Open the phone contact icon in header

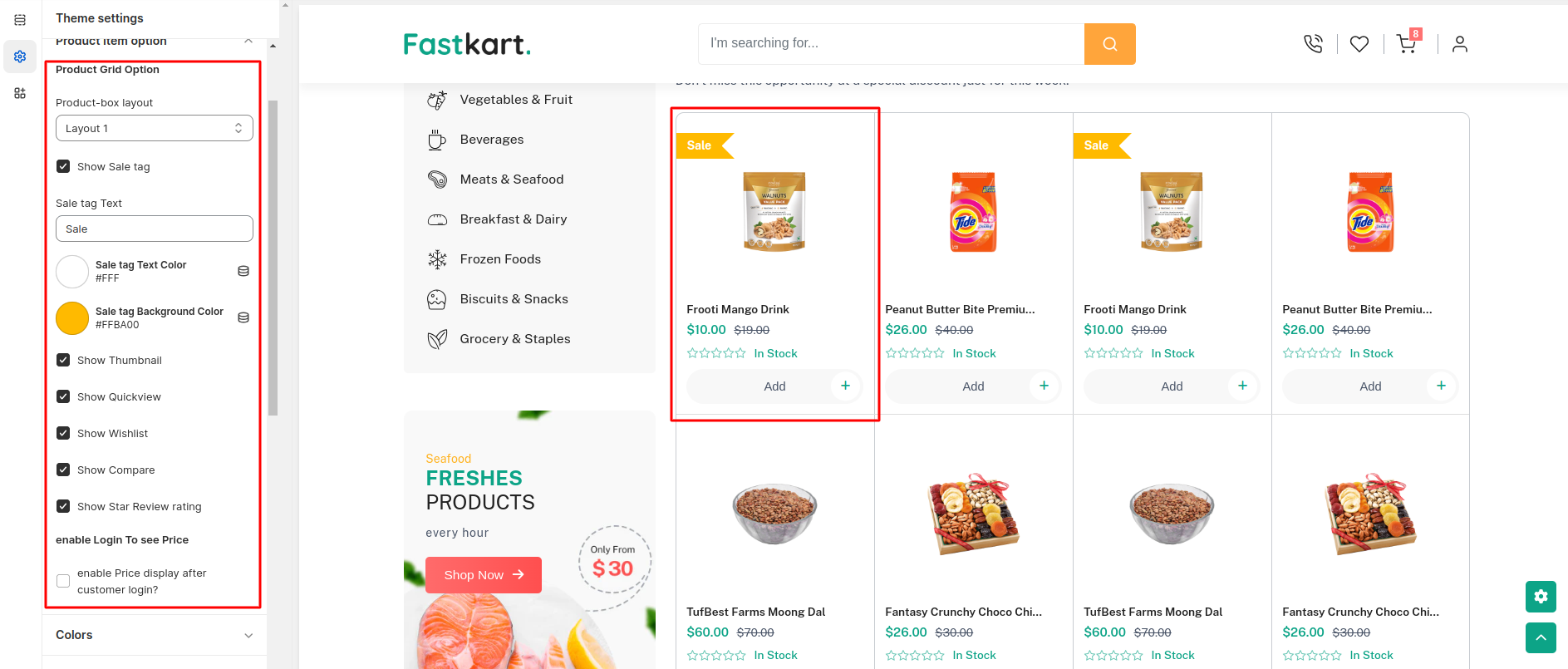(x=1313, y=44)
